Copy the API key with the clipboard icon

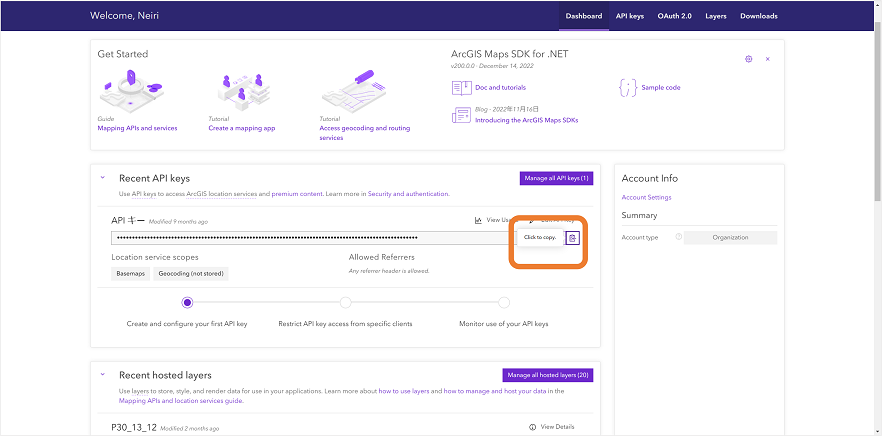coord(573,239)
